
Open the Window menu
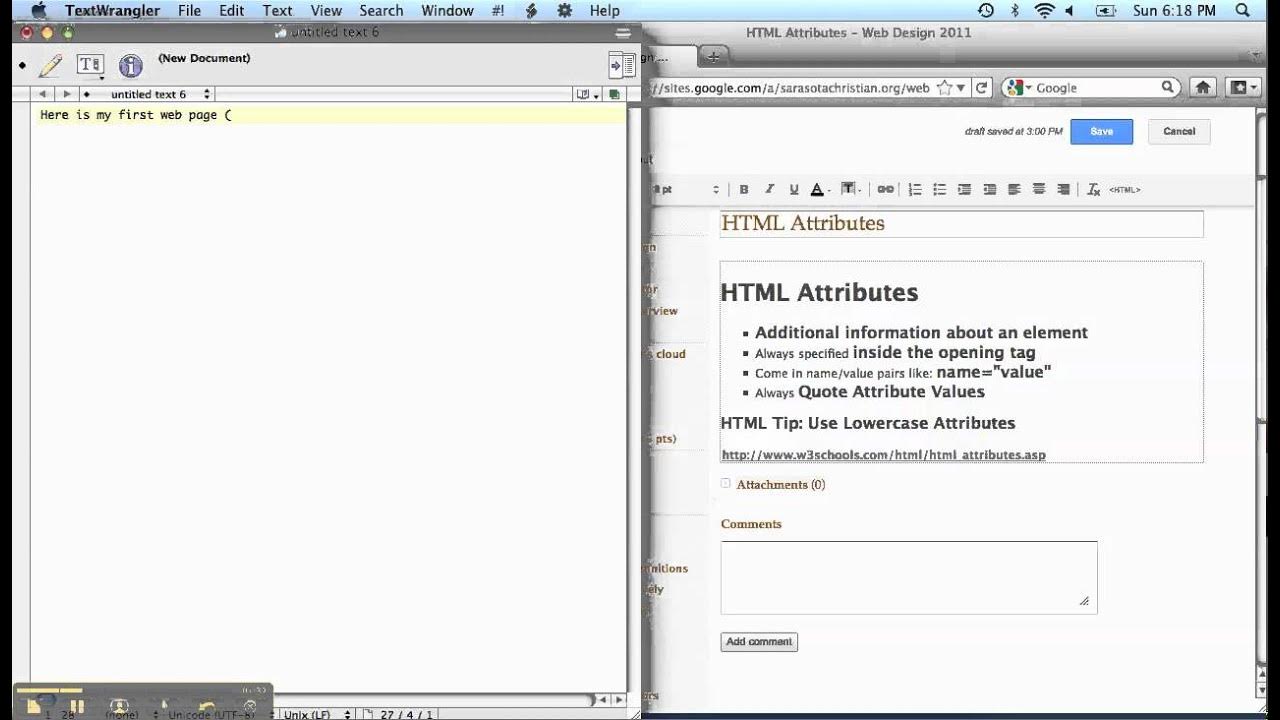pyautogui.click(x=447, y=10)
